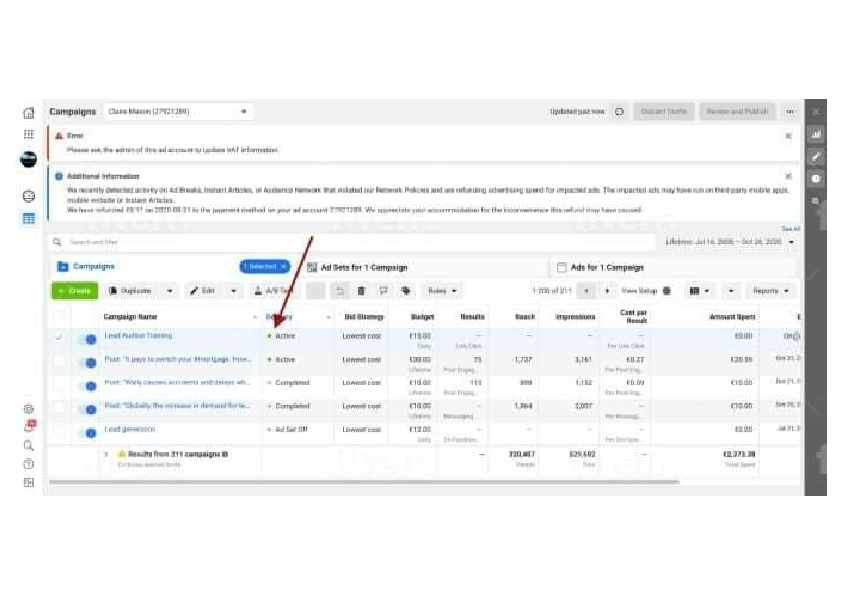
Task: Open the three-dot more options button
Action: click(790, 112)
